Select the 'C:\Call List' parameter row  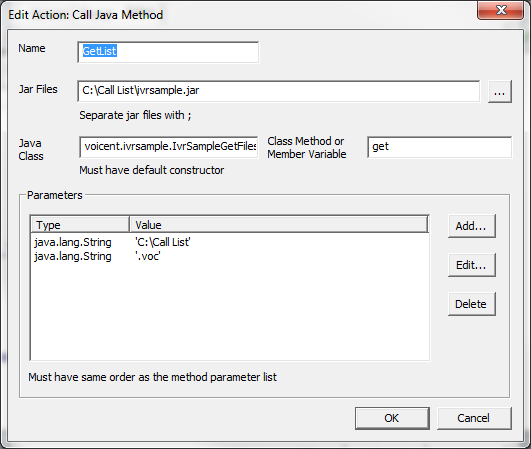230,242
